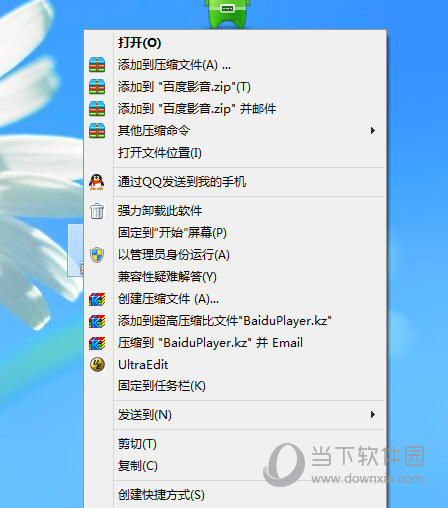Select 添加到 "百度影音.zip"(T)
Image resolution: width=448 pixels, height=508 pixels.
point(235,87)
